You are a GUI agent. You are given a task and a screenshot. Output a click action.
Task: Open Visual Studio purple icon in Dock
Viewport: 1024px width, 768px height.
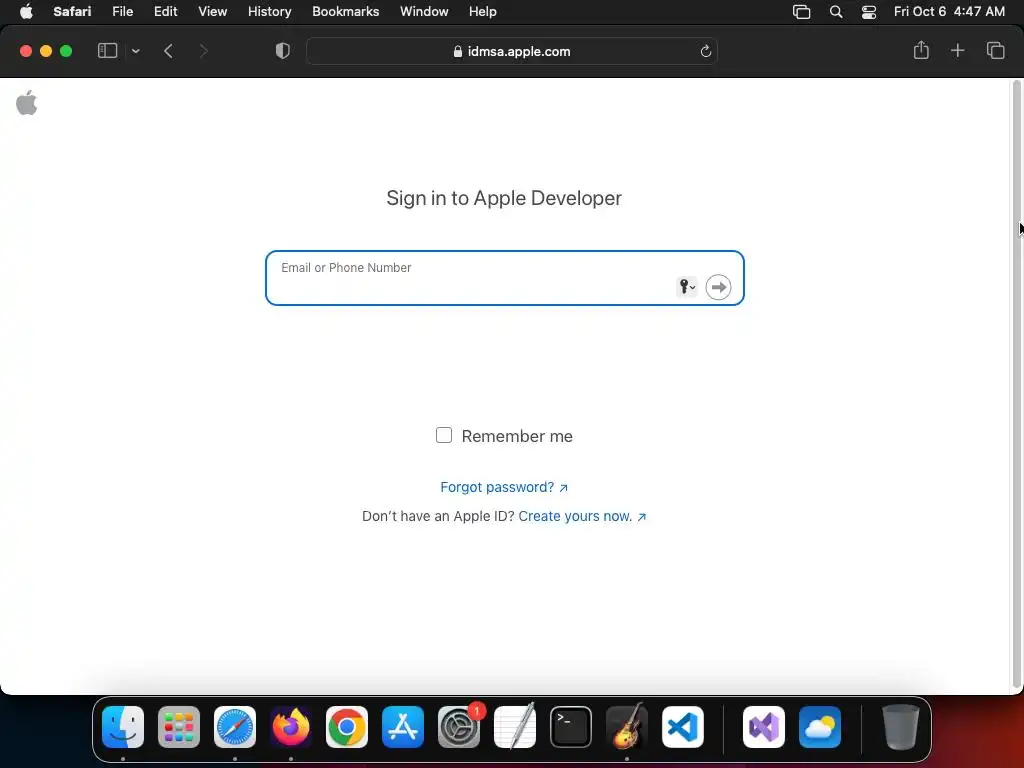(764, 727)
